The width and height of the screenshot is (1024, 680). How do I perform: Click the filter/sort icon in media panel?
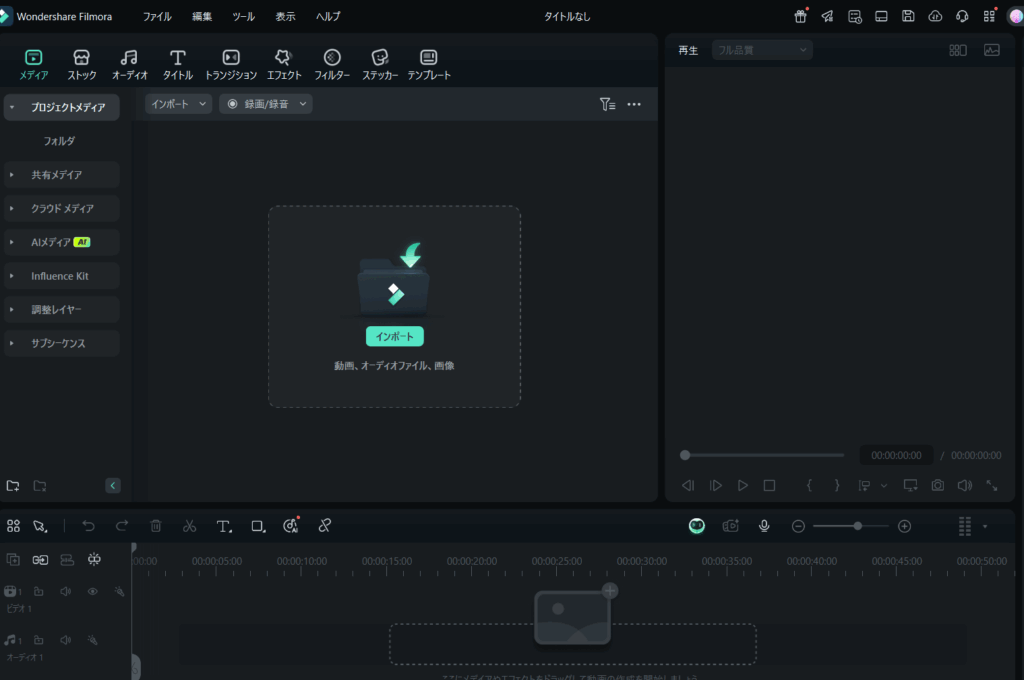point(607,104)
